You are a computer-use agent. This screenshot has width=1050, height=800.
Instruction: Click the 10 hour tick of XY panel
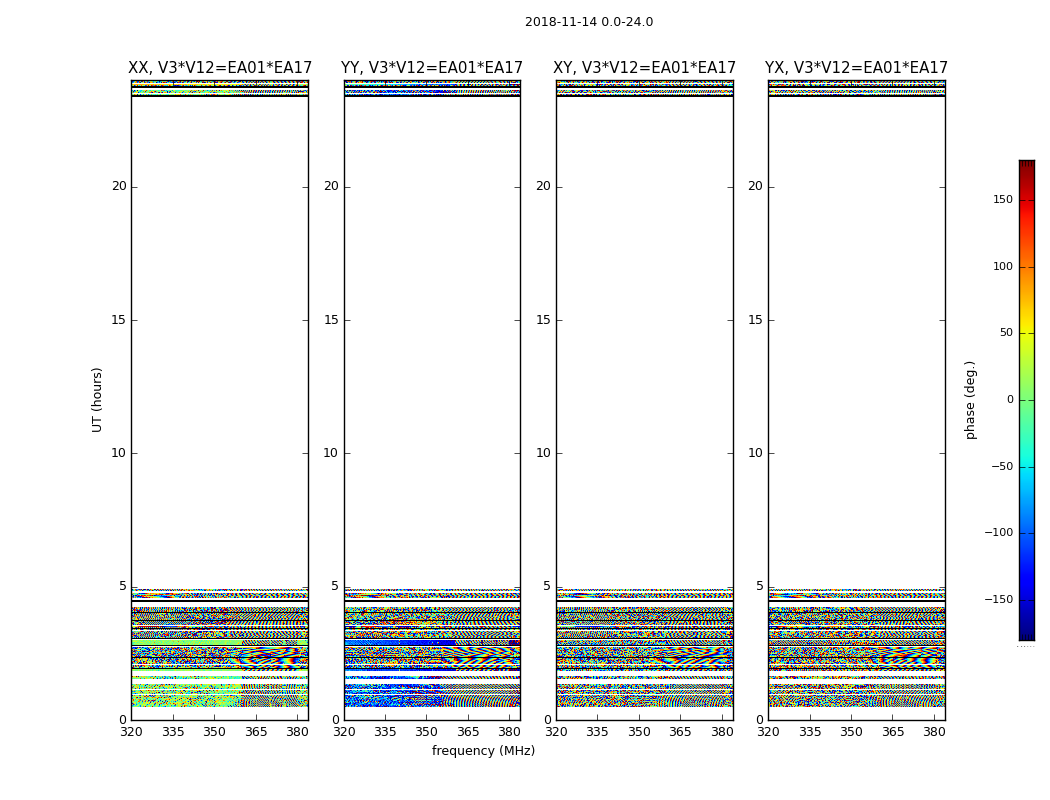(543, 453)
